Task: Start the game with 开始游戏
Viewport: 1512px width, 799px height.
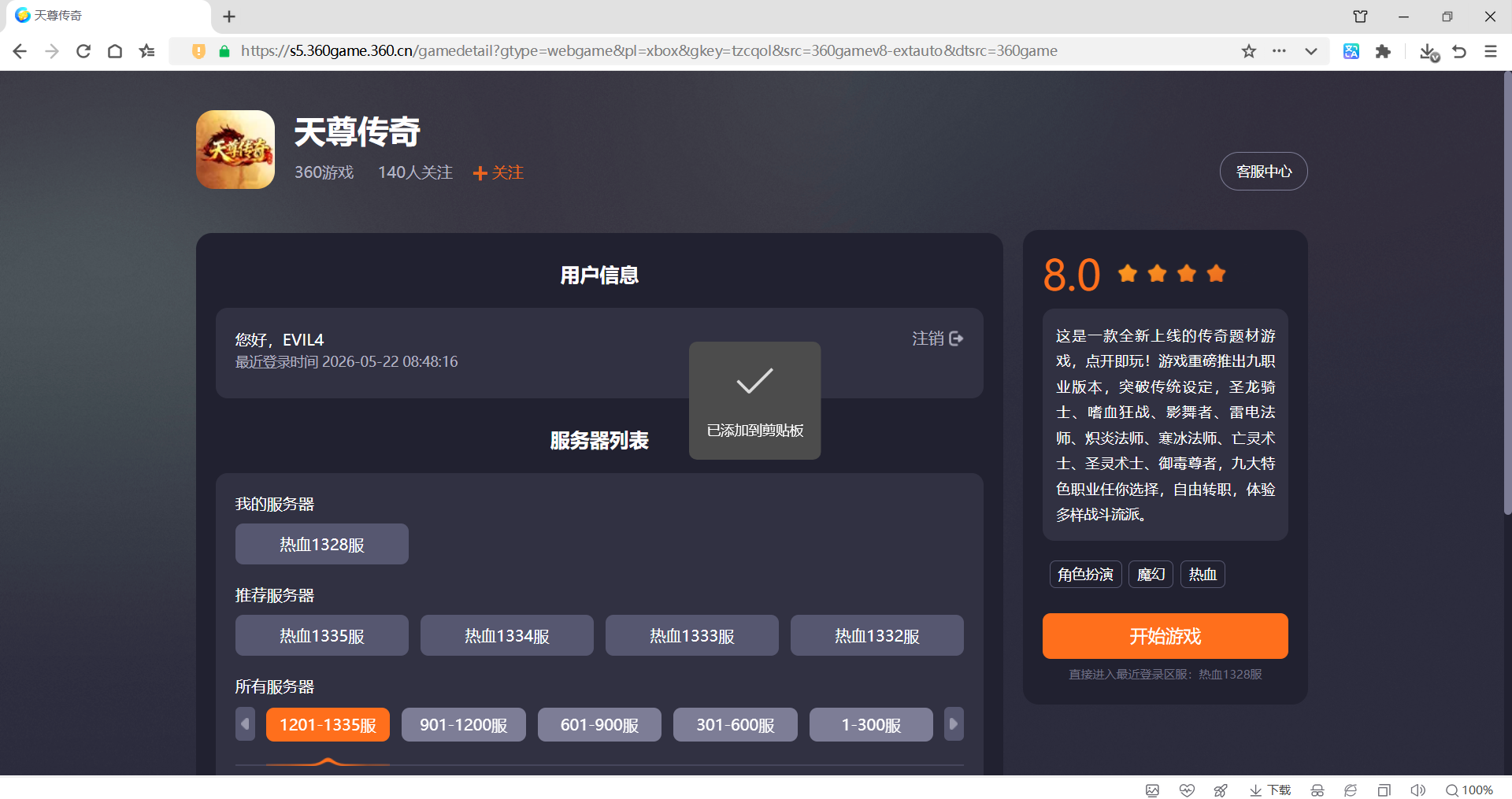Action: coord(1165,636)
